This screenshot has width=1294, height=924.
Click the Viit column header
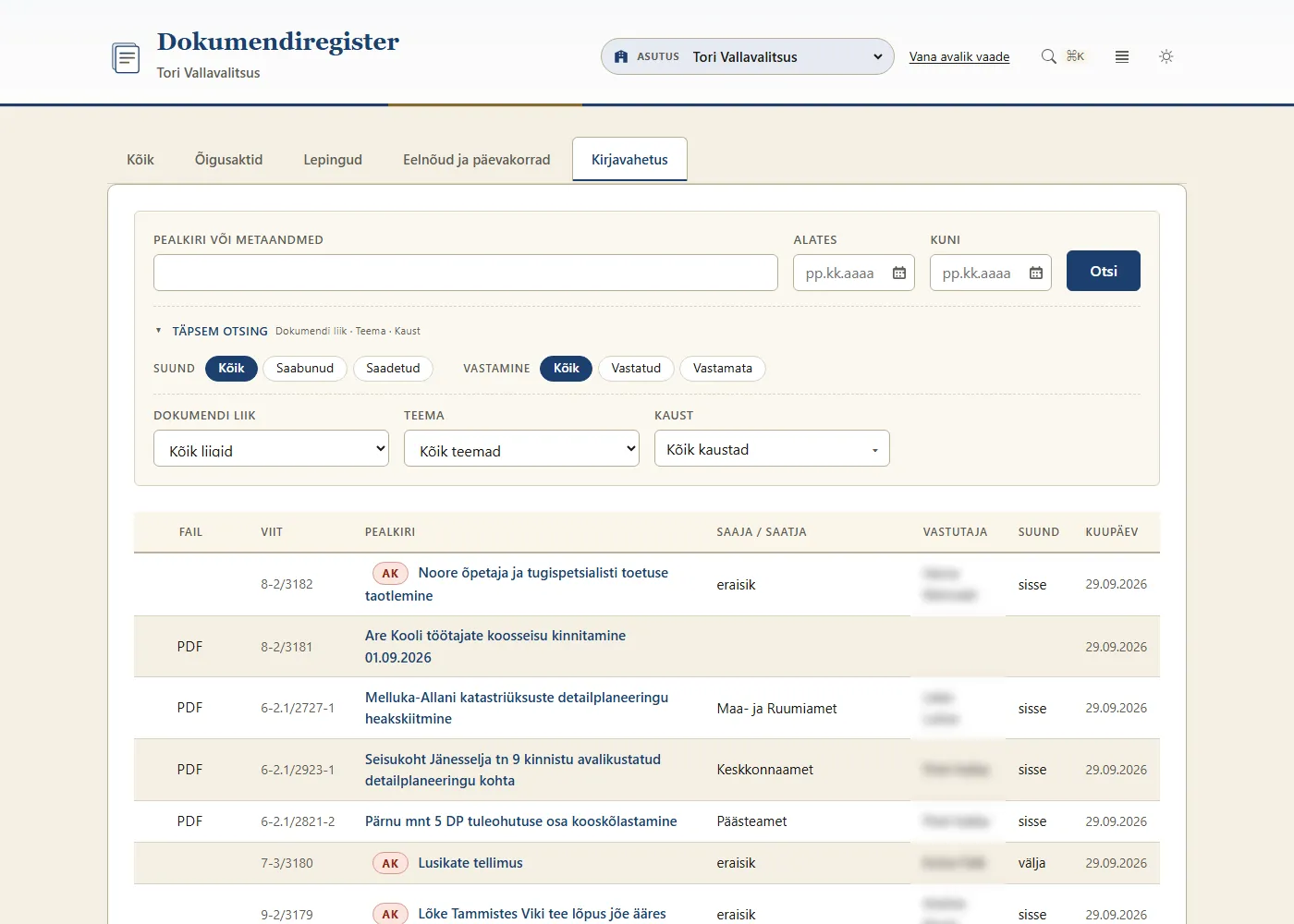pyautogui.click(x=272, y=532)
